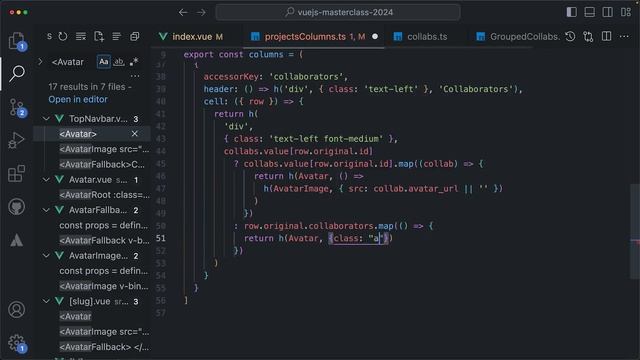Open a new search editor
Image resolution: width=640 pixels, height=360 pixels.
pos(99,37)
